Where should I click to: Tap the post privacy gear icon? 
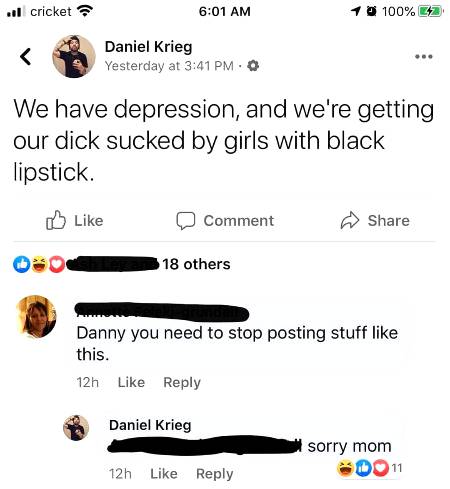(253, 66)
